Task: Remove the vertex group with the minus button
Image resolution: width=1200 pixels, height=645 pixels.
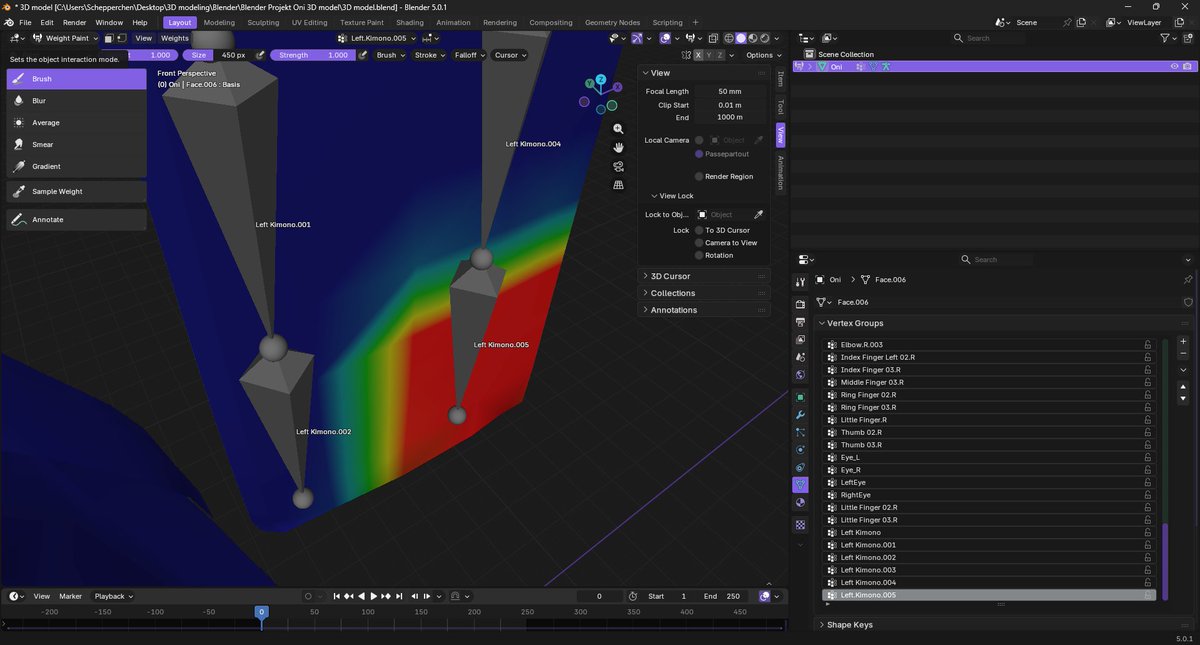Action: (1184, 354)
